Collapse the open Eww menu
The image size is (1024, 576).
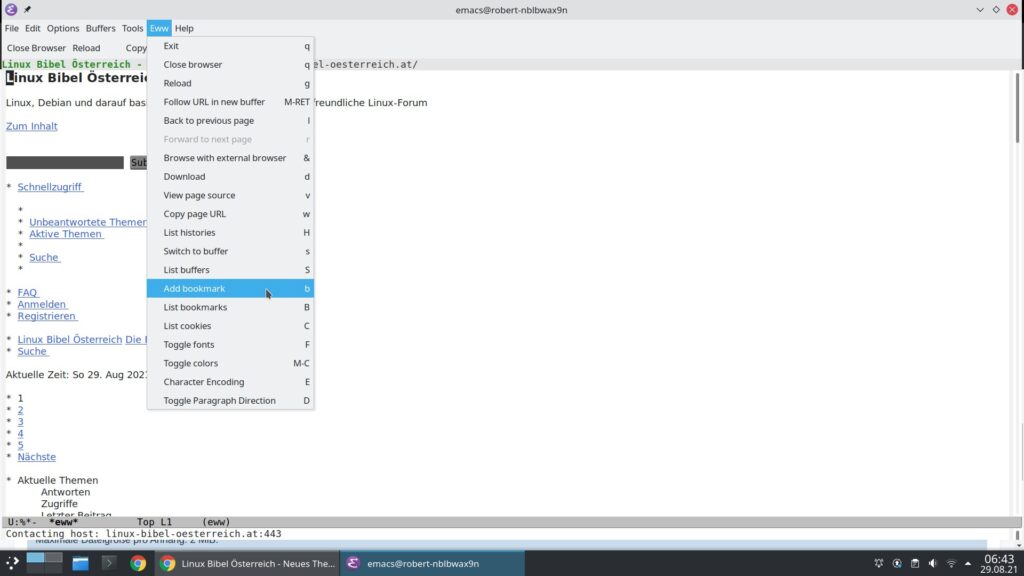[x=159, y=28]
